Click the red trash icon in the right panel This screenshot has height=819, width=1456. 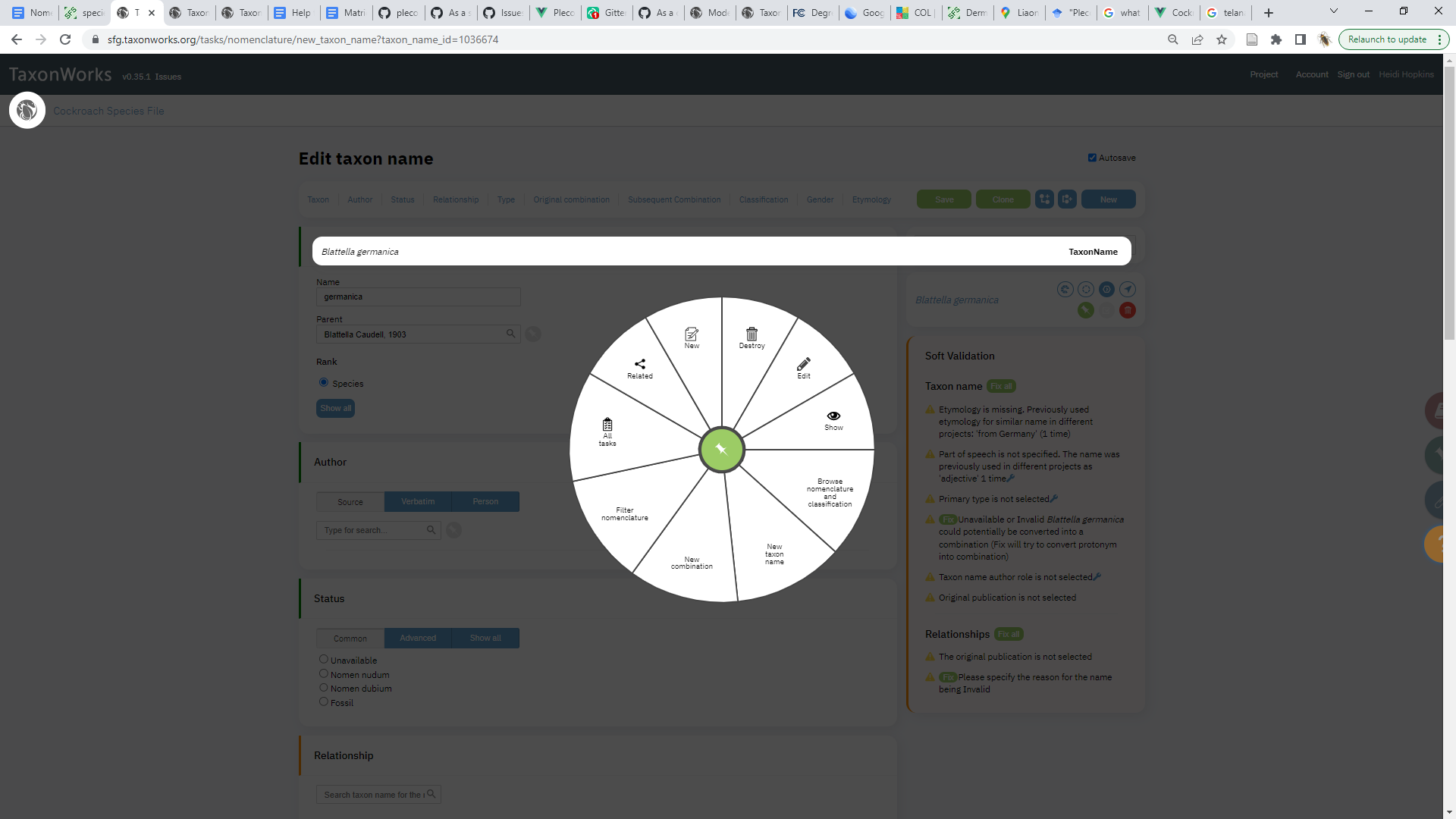click(x=1128, y=310)
